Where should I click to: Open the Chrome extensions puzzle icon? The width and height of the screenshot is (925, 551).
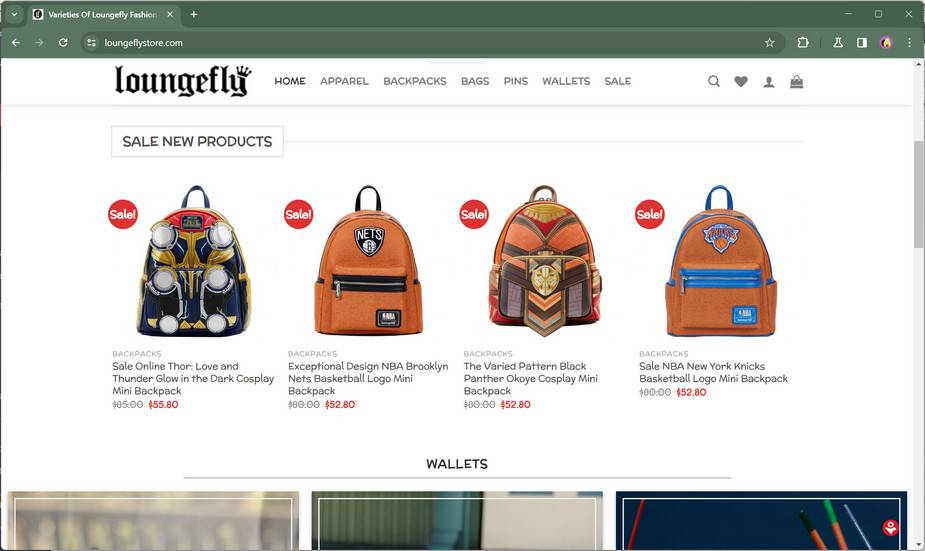(803, 42)
